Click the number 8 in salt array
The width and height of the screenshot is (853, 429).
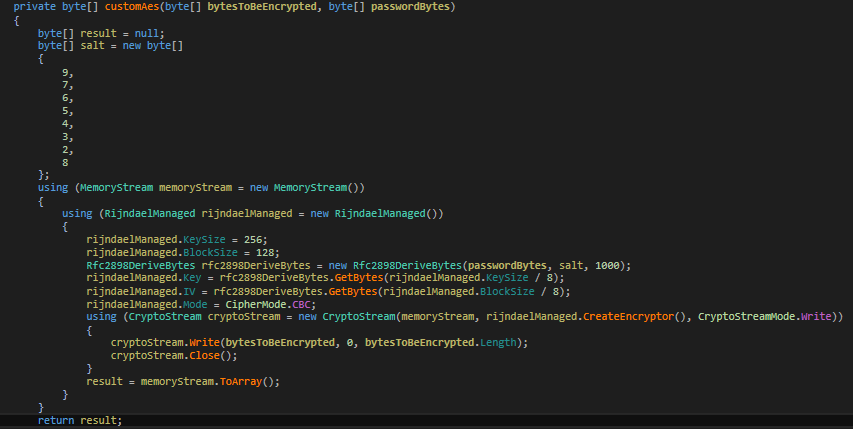coord(66,161)
